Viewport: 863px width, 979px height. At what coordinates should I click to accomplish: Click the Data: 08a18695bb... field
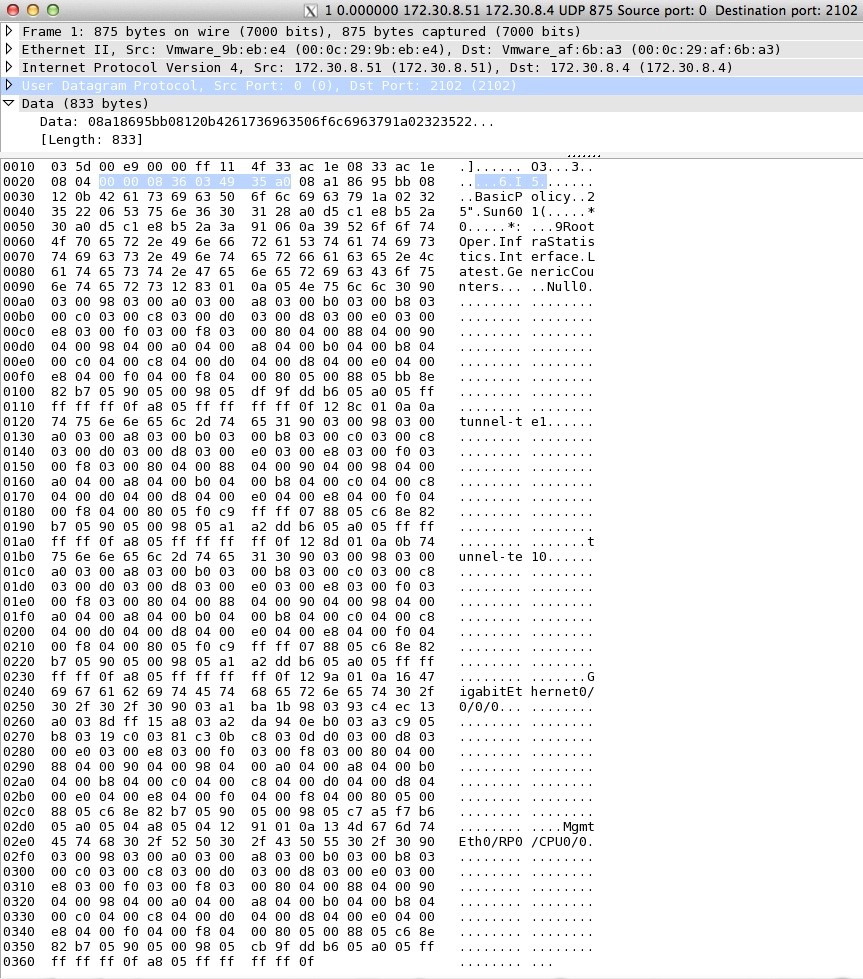266,121
